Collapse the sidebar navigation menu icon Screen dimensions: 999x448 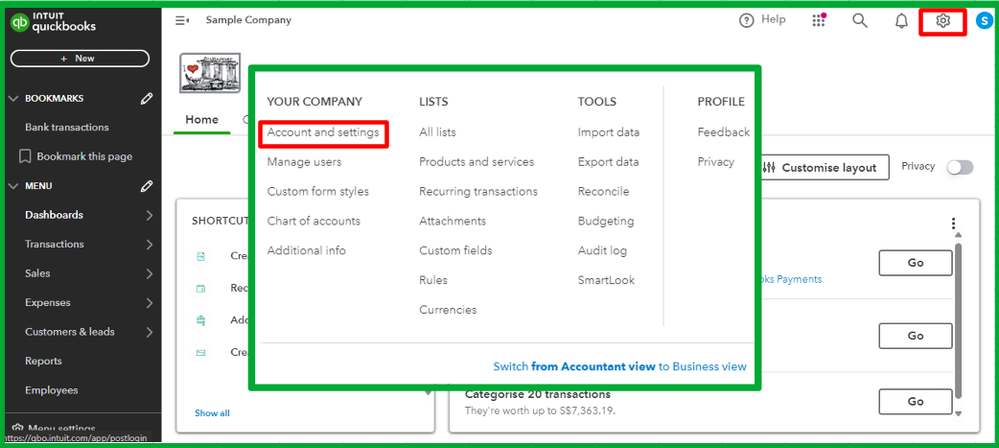[x=182, y=20]
